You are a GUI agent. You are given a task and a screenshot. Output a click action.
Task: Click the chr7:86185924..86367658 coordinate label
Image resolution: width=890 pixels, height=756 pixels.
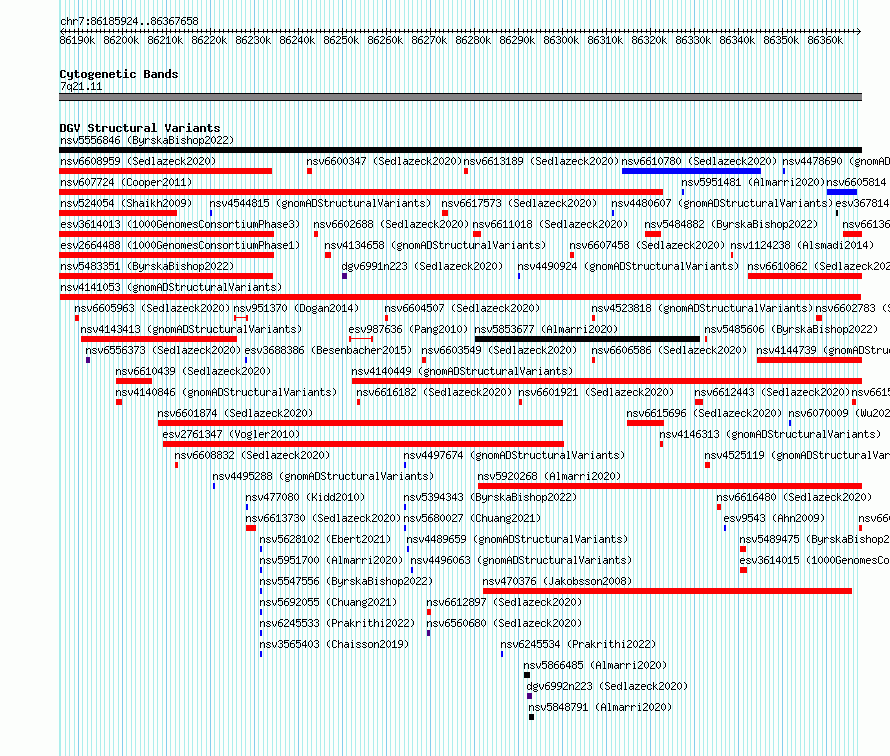129,21
